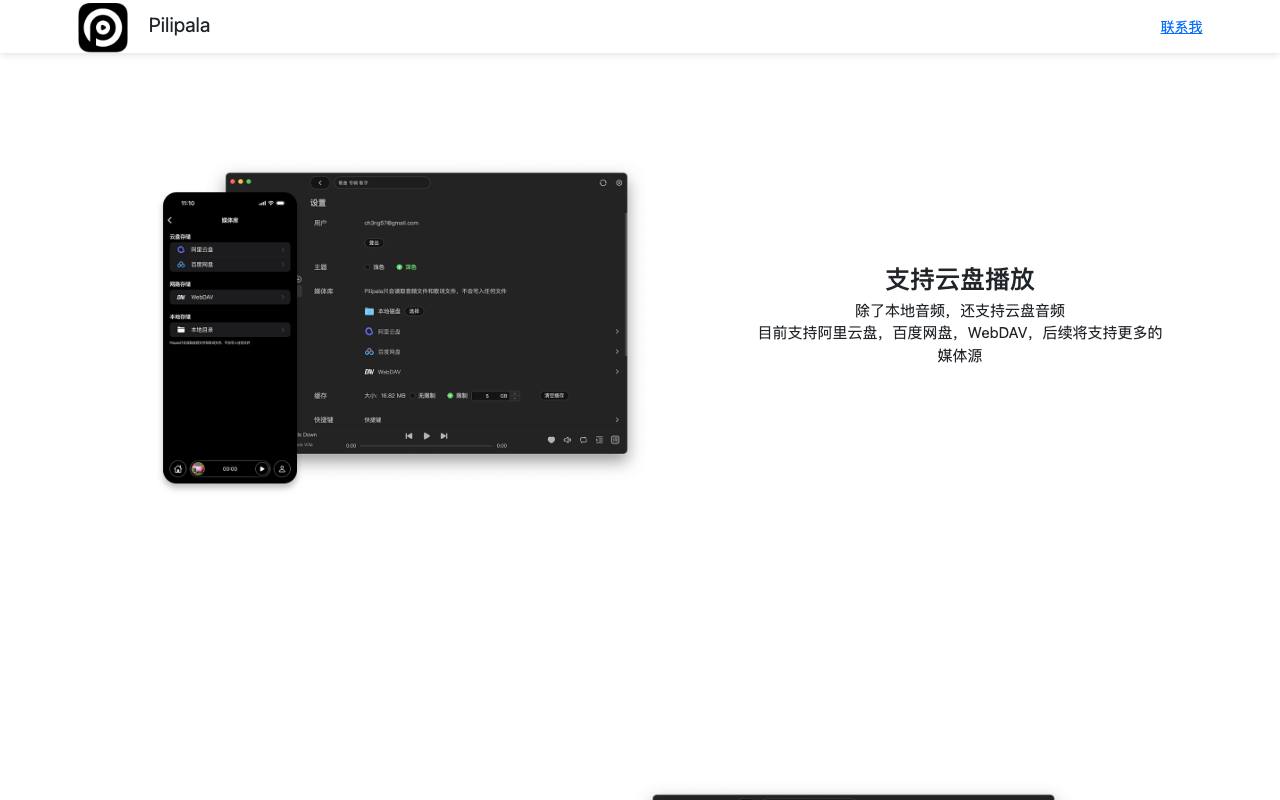Click the blue local disk folder icon

[369, 311]
